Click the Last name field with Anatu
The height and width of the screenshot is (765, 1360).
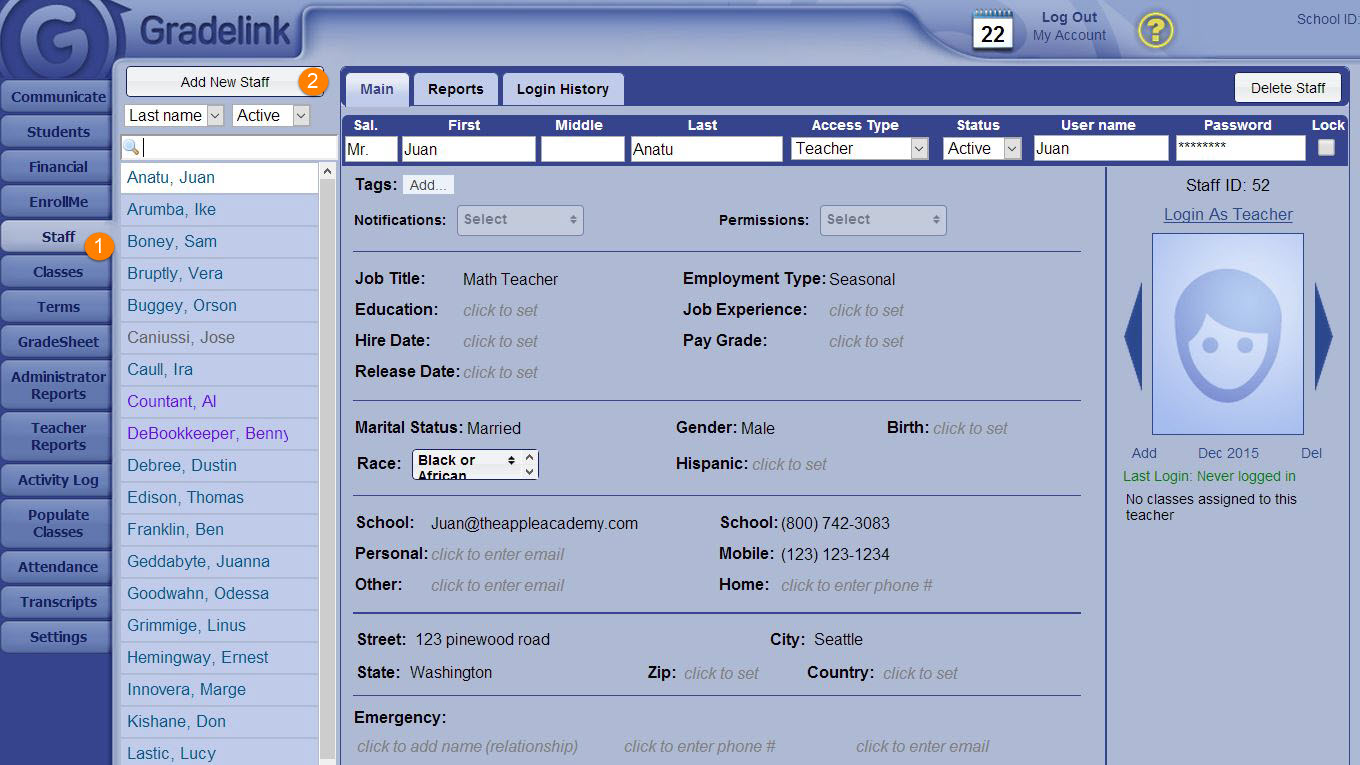706,149
